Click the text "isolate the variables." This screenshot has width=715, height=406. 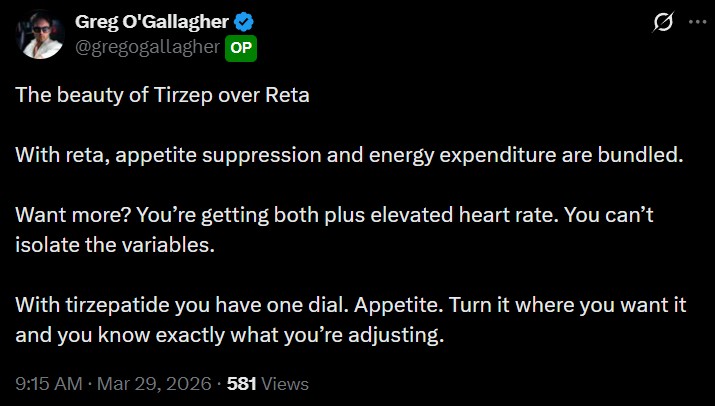114,244
